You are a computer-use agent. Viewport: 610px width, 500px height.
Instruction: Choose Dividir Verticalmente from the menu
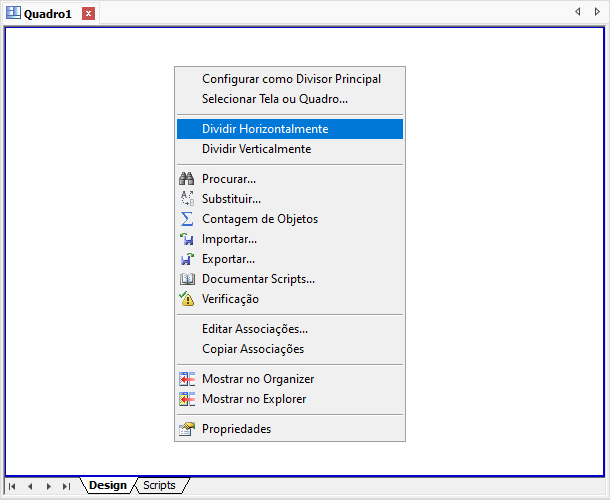click(x=256, y=149)
